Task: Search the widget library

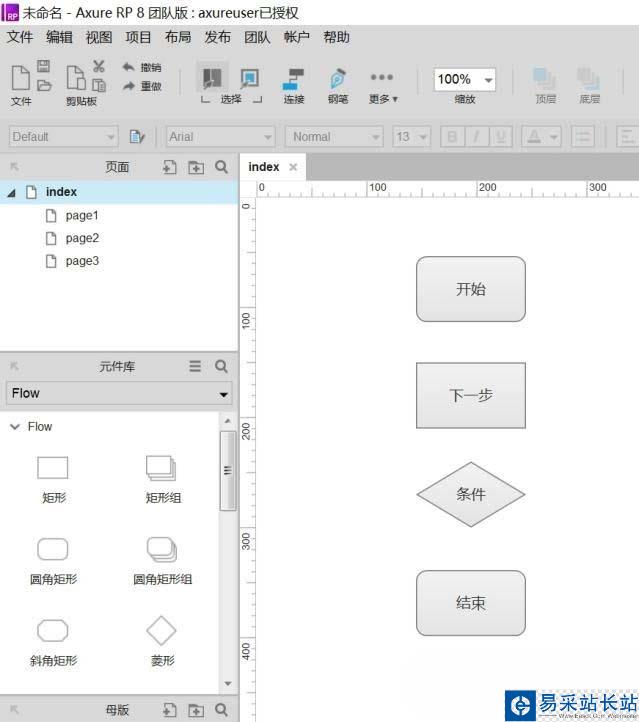Action: point(221,366)
